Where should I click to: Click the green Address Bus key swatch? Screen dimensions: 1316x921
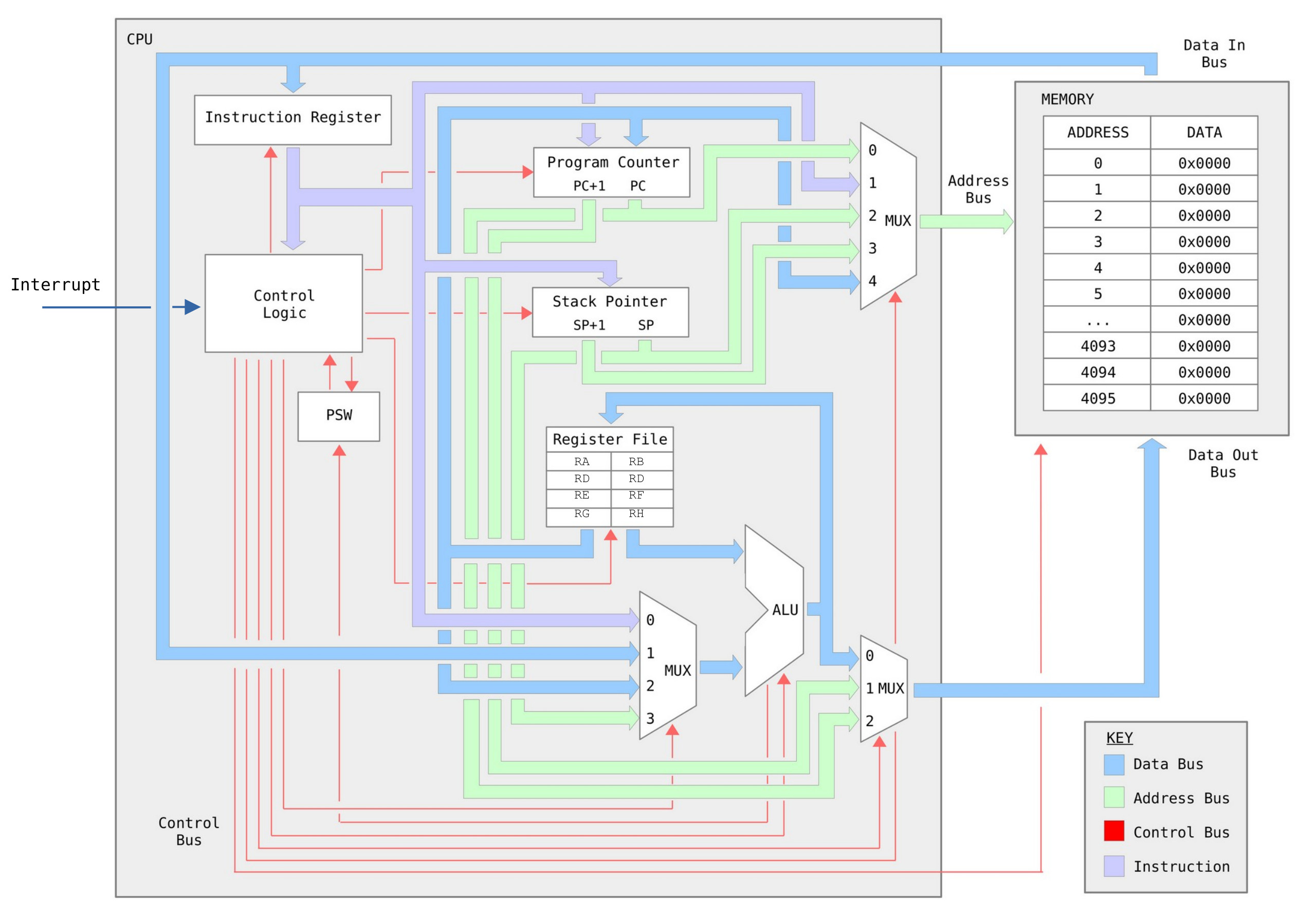pos(1113,798)
